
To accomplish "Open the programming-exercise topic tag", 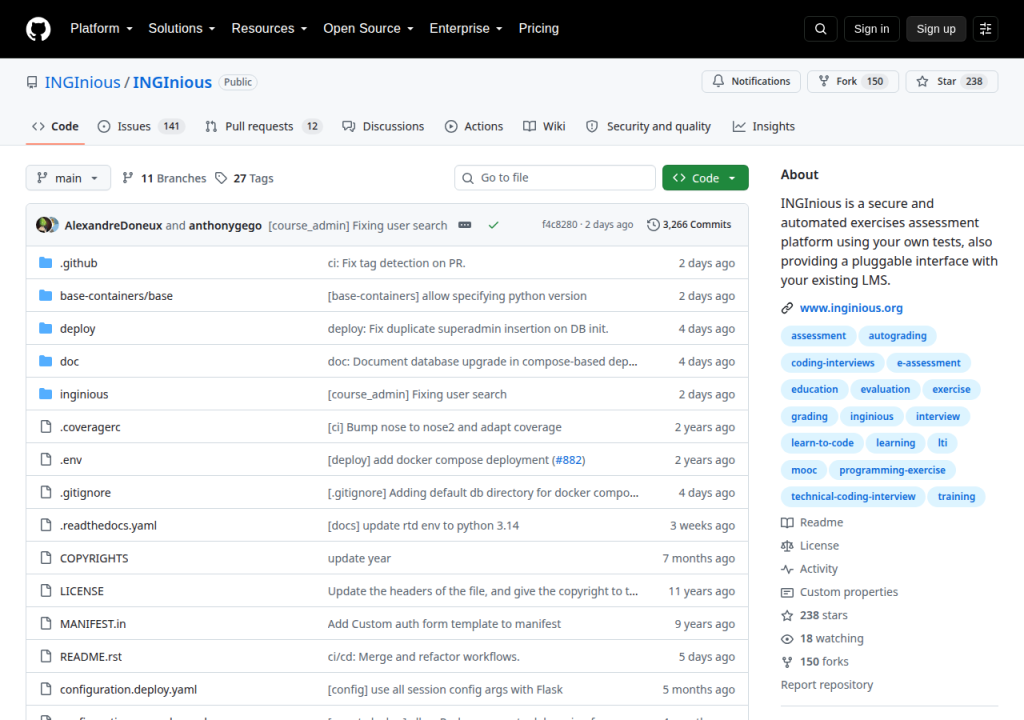I will [892, 470].
